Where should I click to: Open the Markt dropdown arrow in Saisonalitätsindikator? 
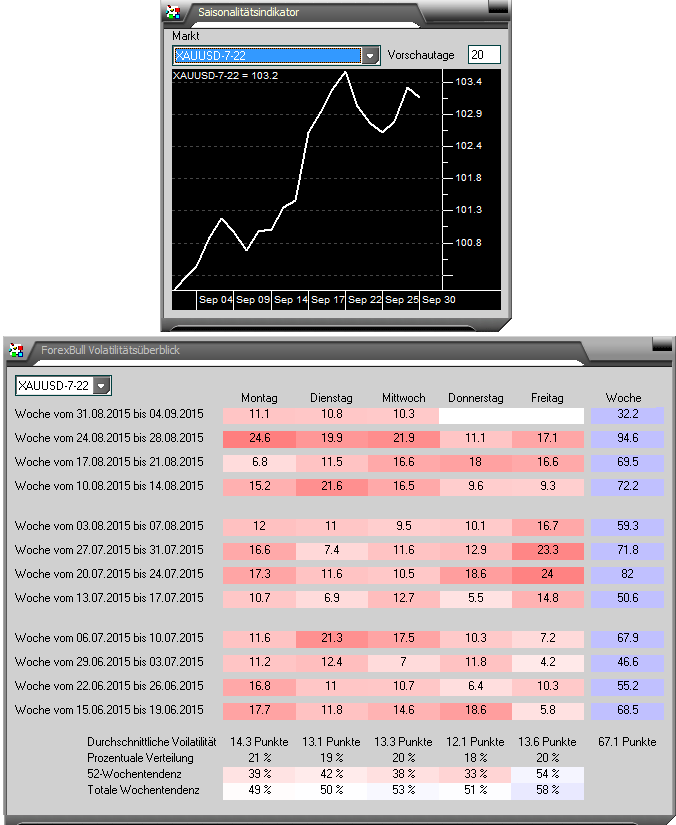(371, 56)
